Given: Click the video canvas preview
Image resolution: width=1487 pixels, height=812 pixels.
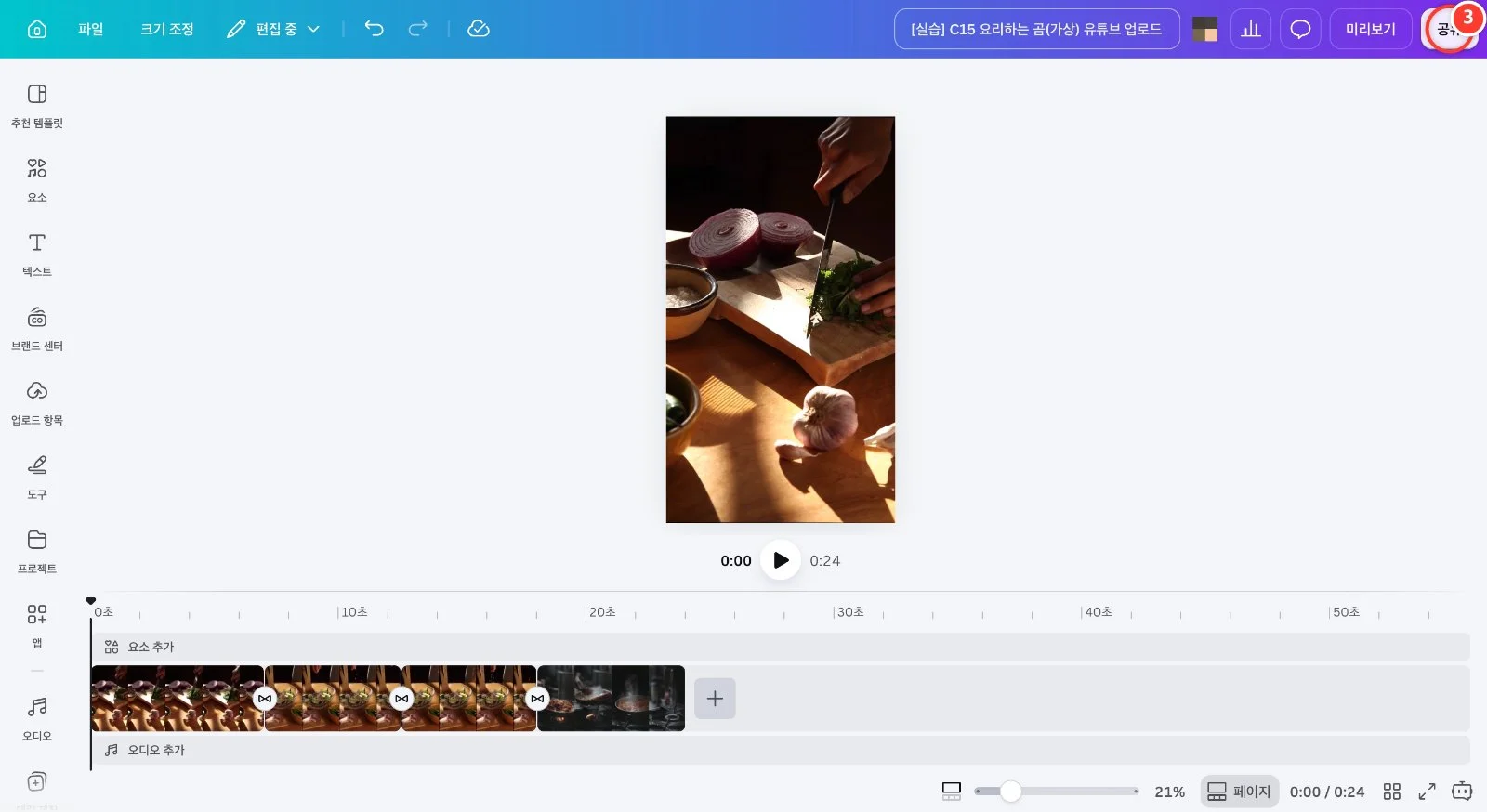Looking at the screenshot, I should (781, 320).
